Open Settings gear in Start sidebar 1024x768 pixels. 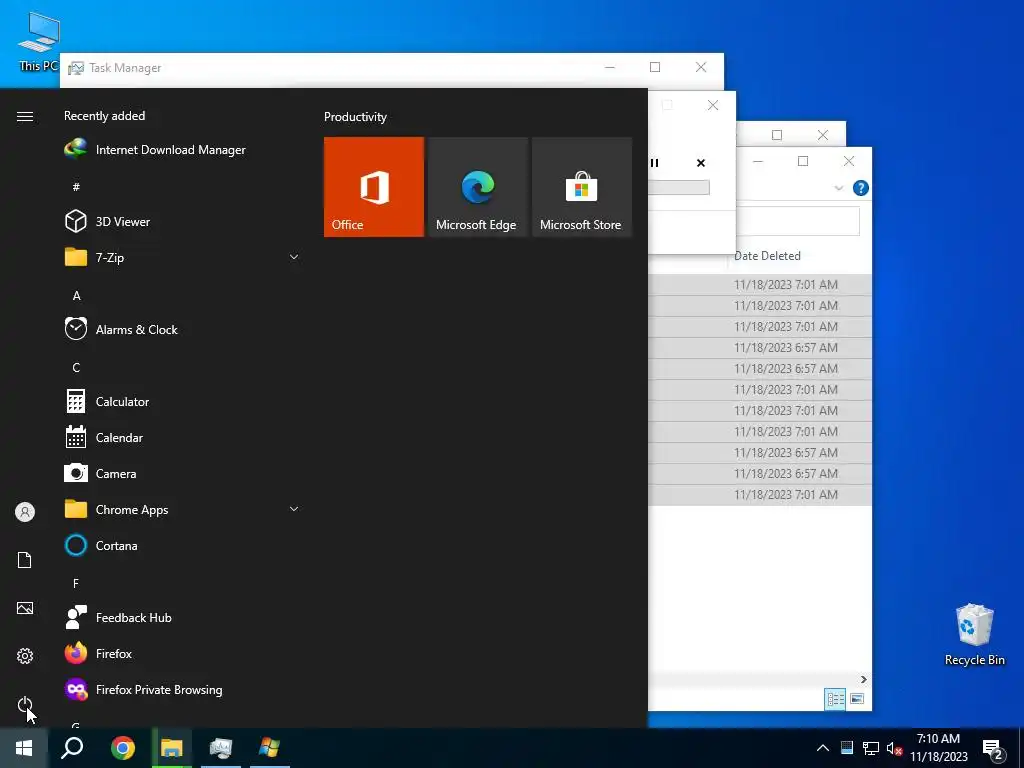click(x=25, y=656)
